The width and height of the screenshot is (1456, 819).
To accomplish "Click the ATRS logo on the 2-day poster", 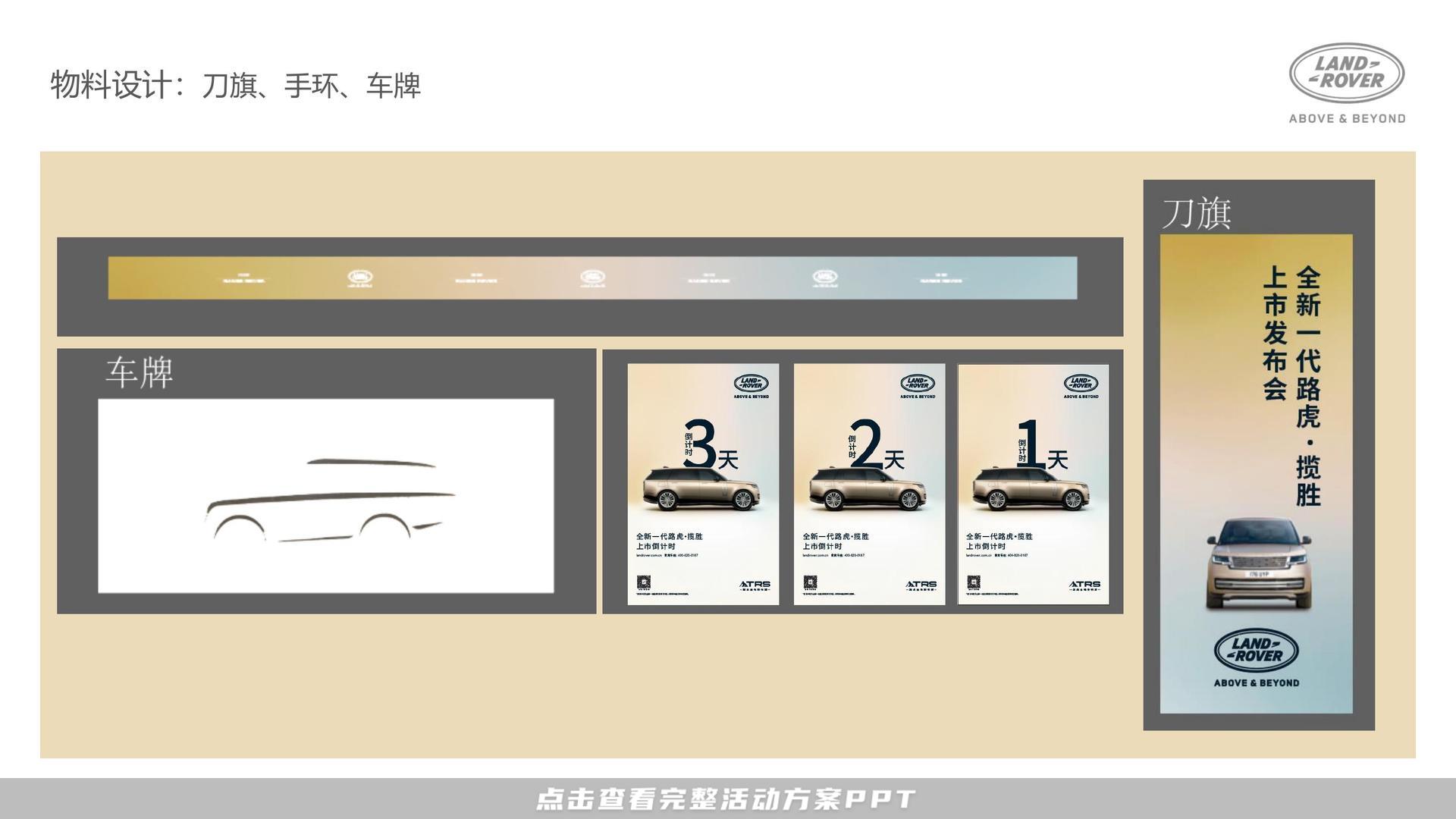I will coord(921,586).
